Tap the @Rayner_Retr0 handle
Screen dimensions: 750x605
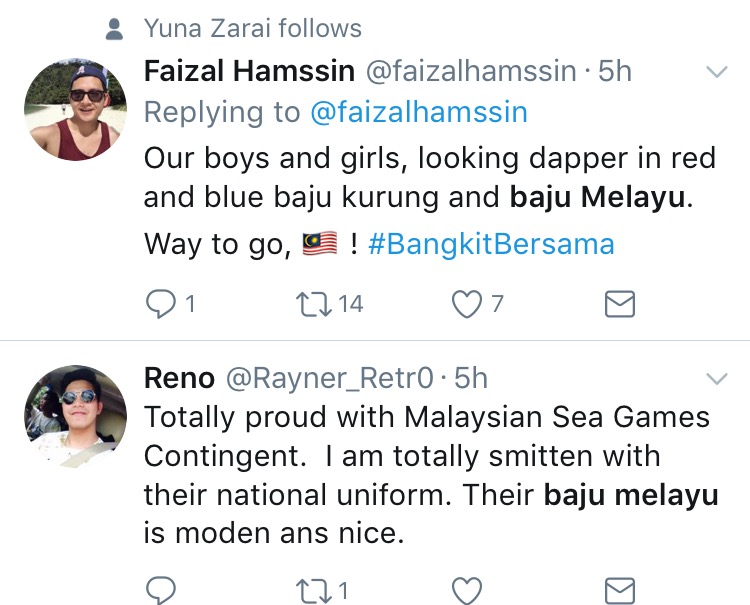click(x=330, y=378)
